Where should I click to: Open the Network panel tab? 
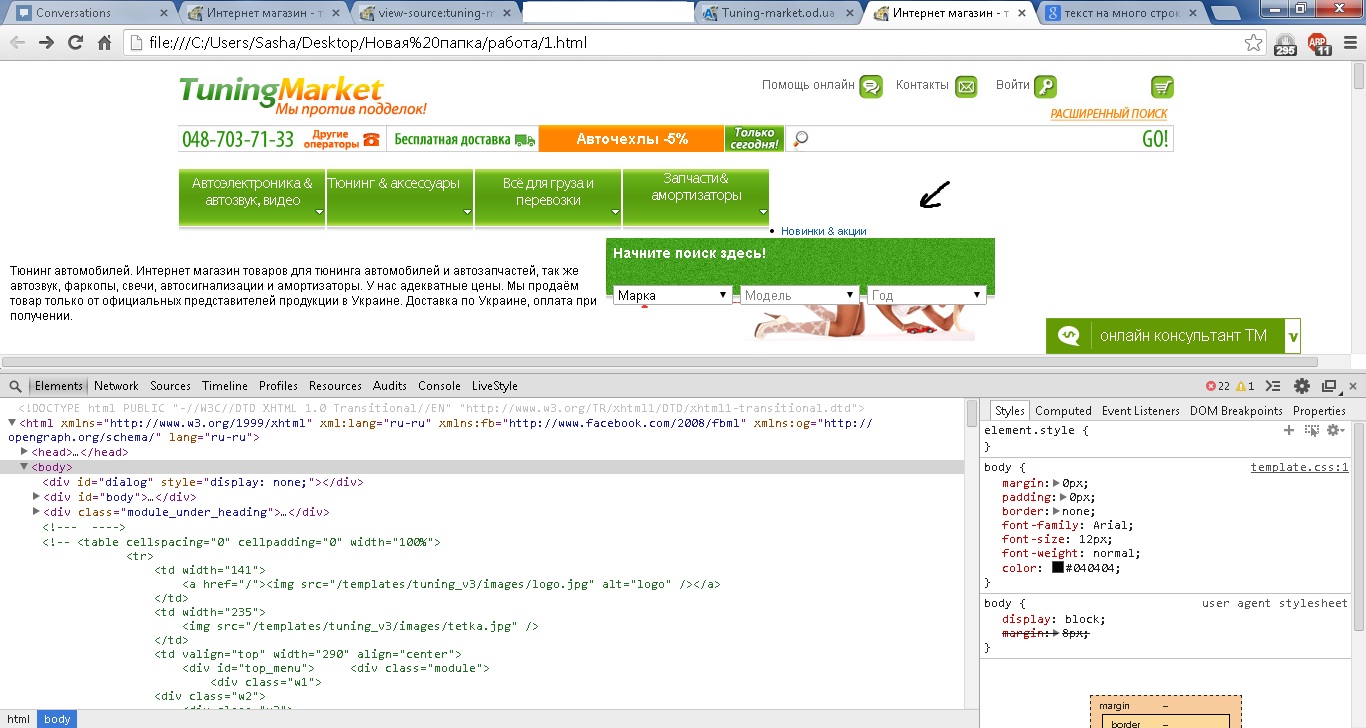116,386
